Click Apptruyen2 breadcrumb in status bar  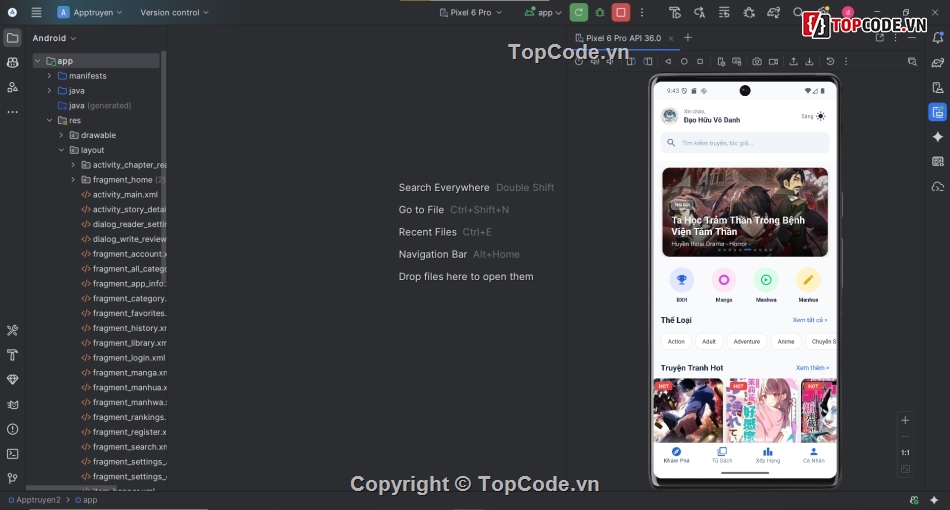(38, 500)
